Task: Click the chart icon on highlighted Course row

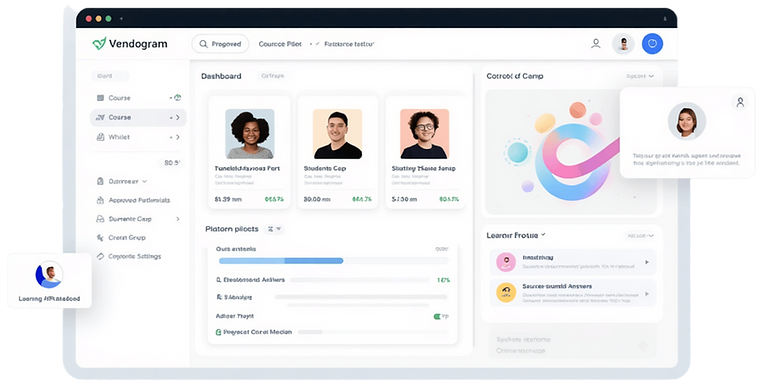Action: point(100,117)
